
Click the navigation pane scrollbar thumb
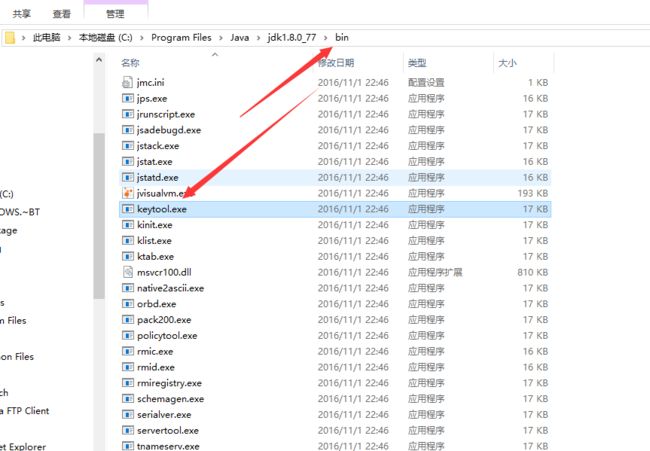pyautogui.click(x=99, y=216)
